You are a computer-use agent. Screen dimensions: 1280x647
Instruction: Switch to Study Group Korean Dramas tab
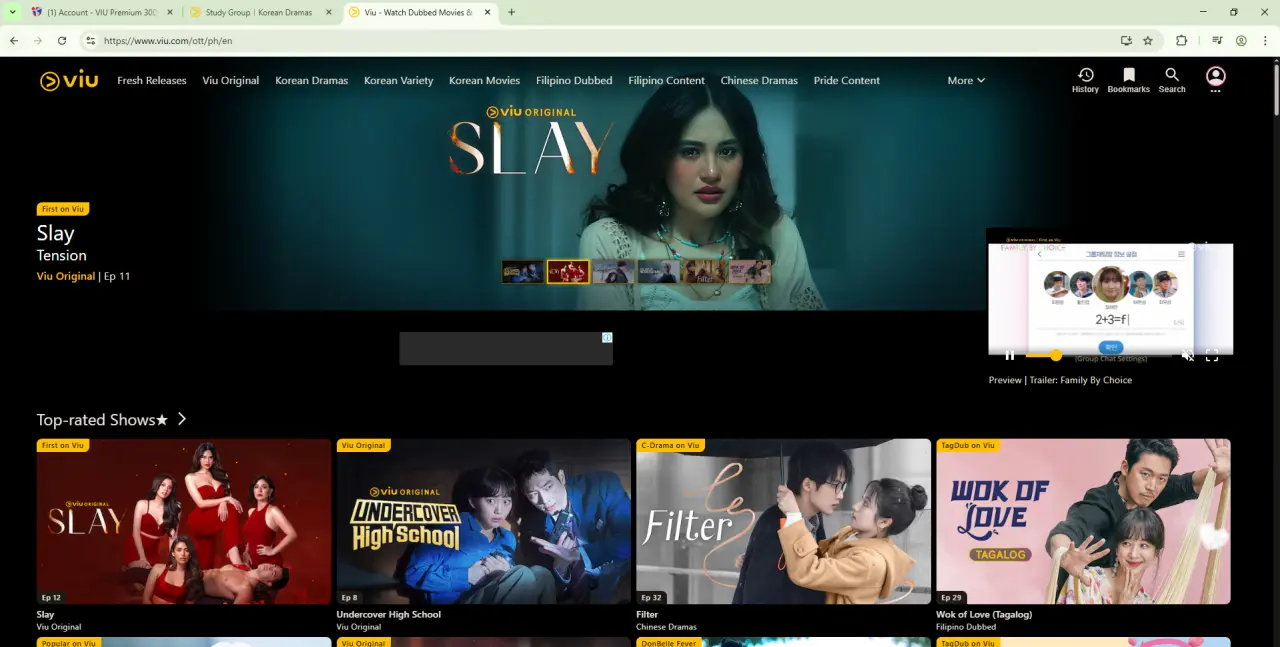262,12
